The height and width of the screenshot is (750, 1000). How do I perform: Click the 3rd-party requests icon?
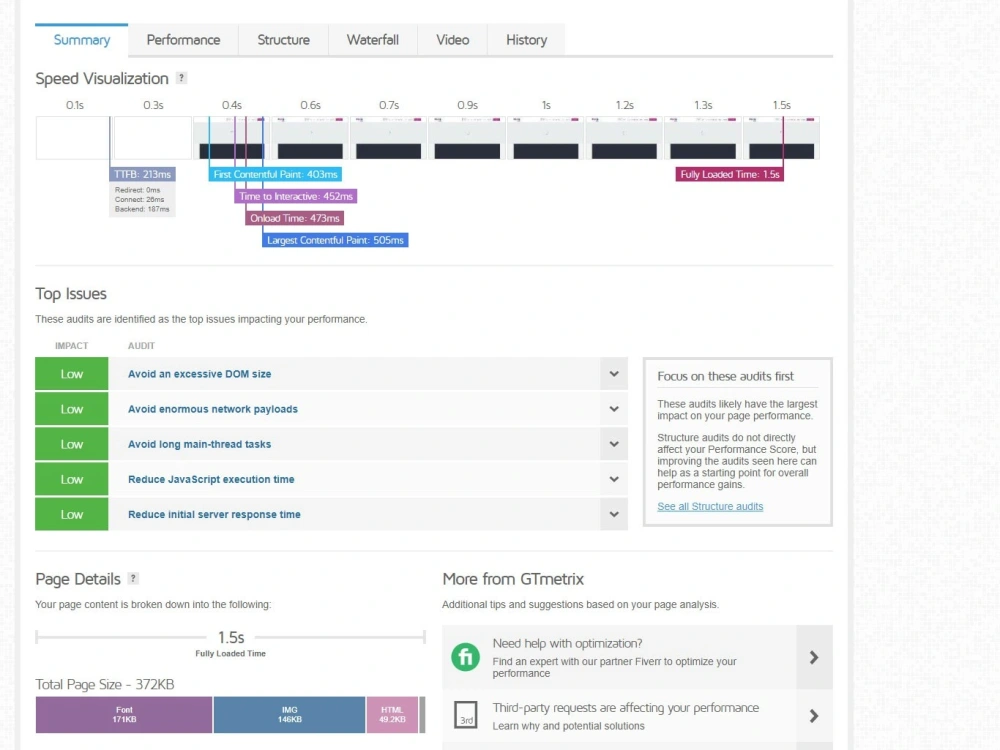pyautogui.click(x=466, y=715)
